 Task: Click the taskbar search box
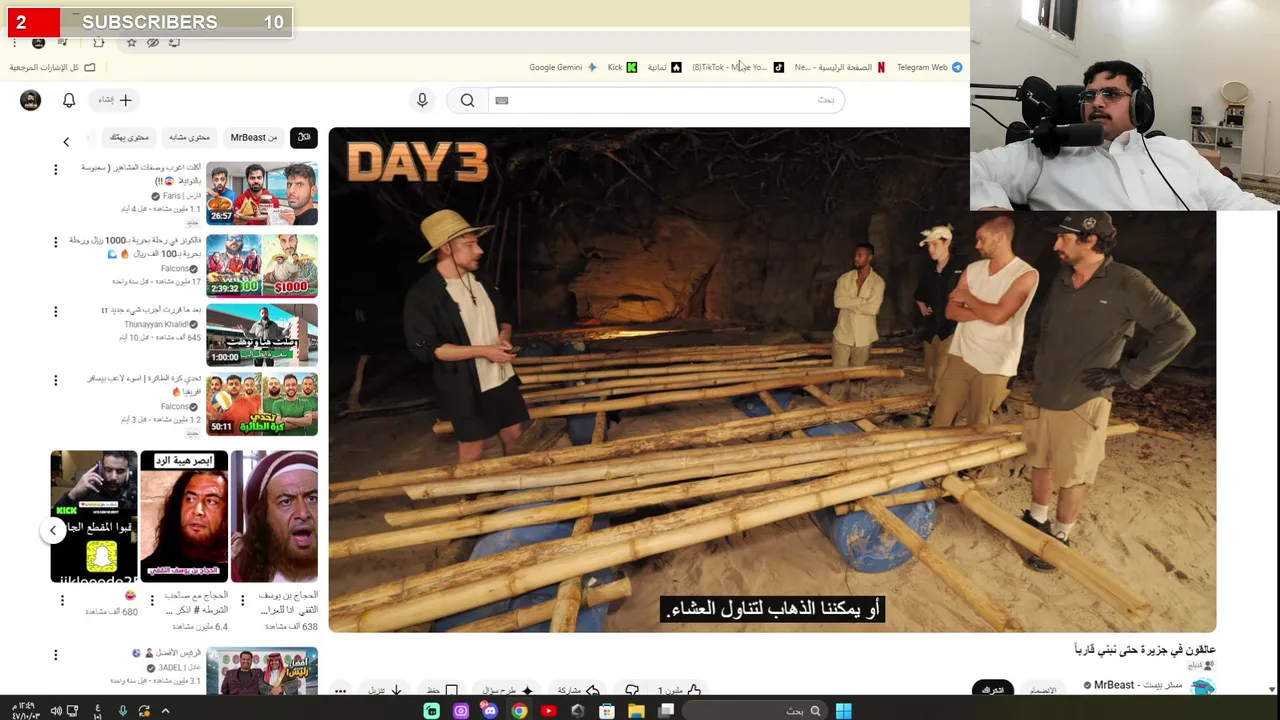[755, 711]
